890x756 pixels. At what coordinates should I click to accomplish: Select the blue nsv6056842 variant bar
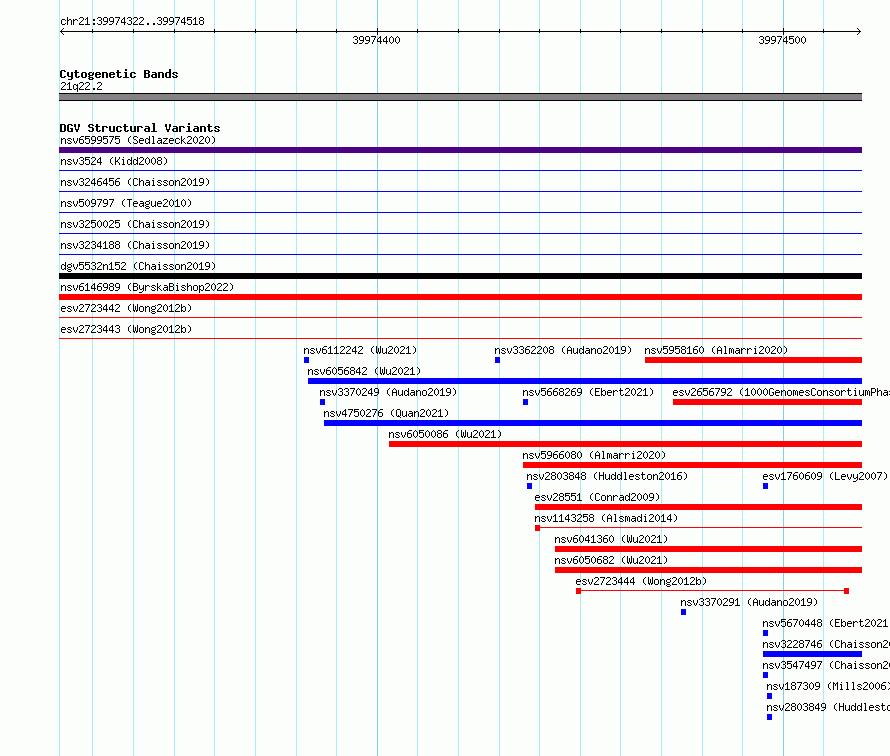[x=585, y=381]
